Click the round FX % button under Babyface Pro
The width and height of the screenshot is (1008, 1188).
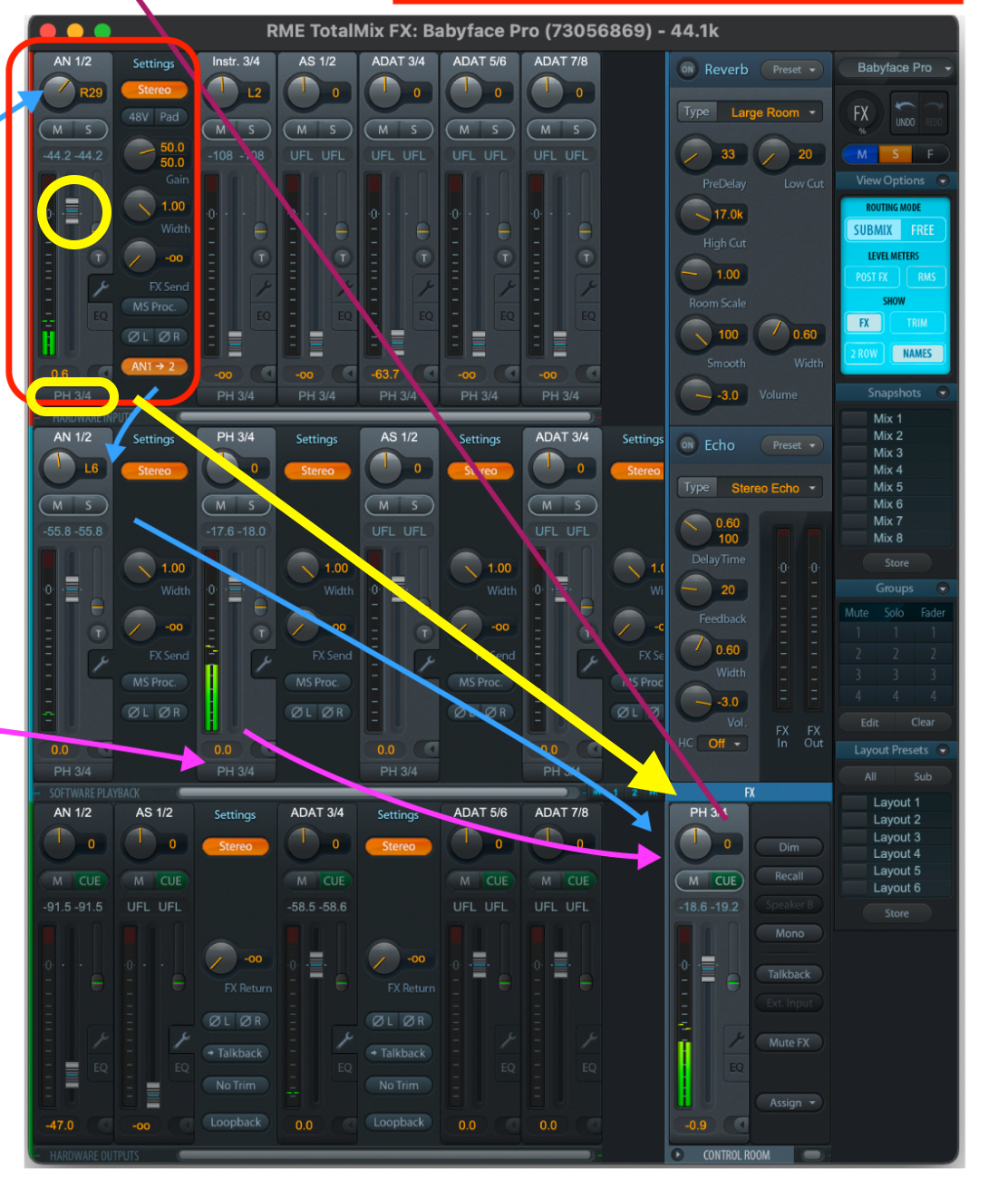coord(861,114)
